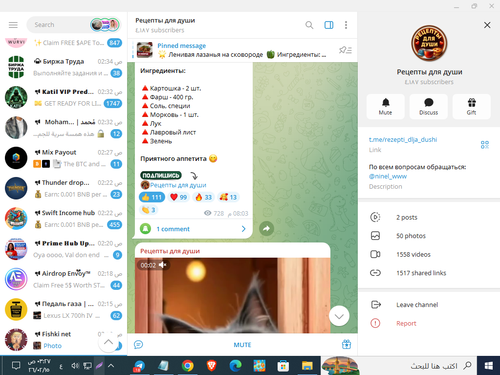The image size is (500, 375).
Task: Toggle the right info sidebar panel icon
Action: pyautogui.click(x=329, y=25)
